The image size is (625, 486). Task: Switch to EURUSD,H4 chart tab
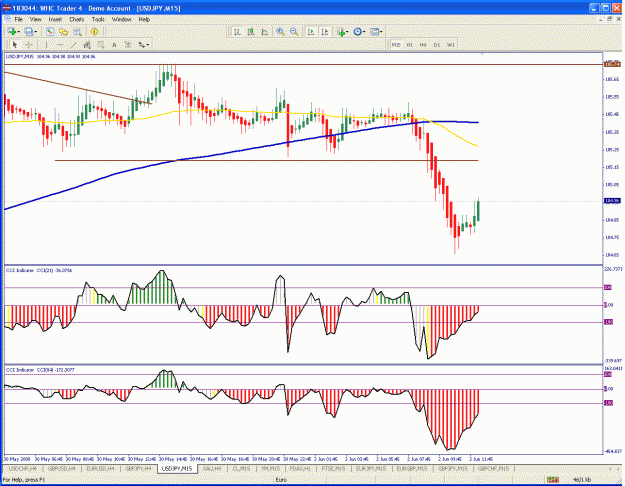pyautogui.click(x=100, y=469)
